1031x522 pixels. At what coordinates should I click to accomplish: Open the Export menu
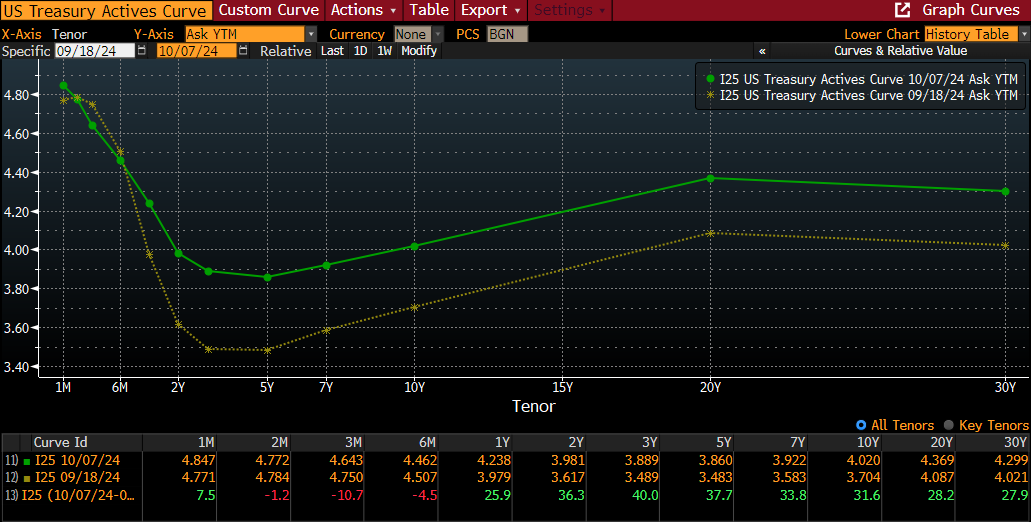[x=490, y=10]
